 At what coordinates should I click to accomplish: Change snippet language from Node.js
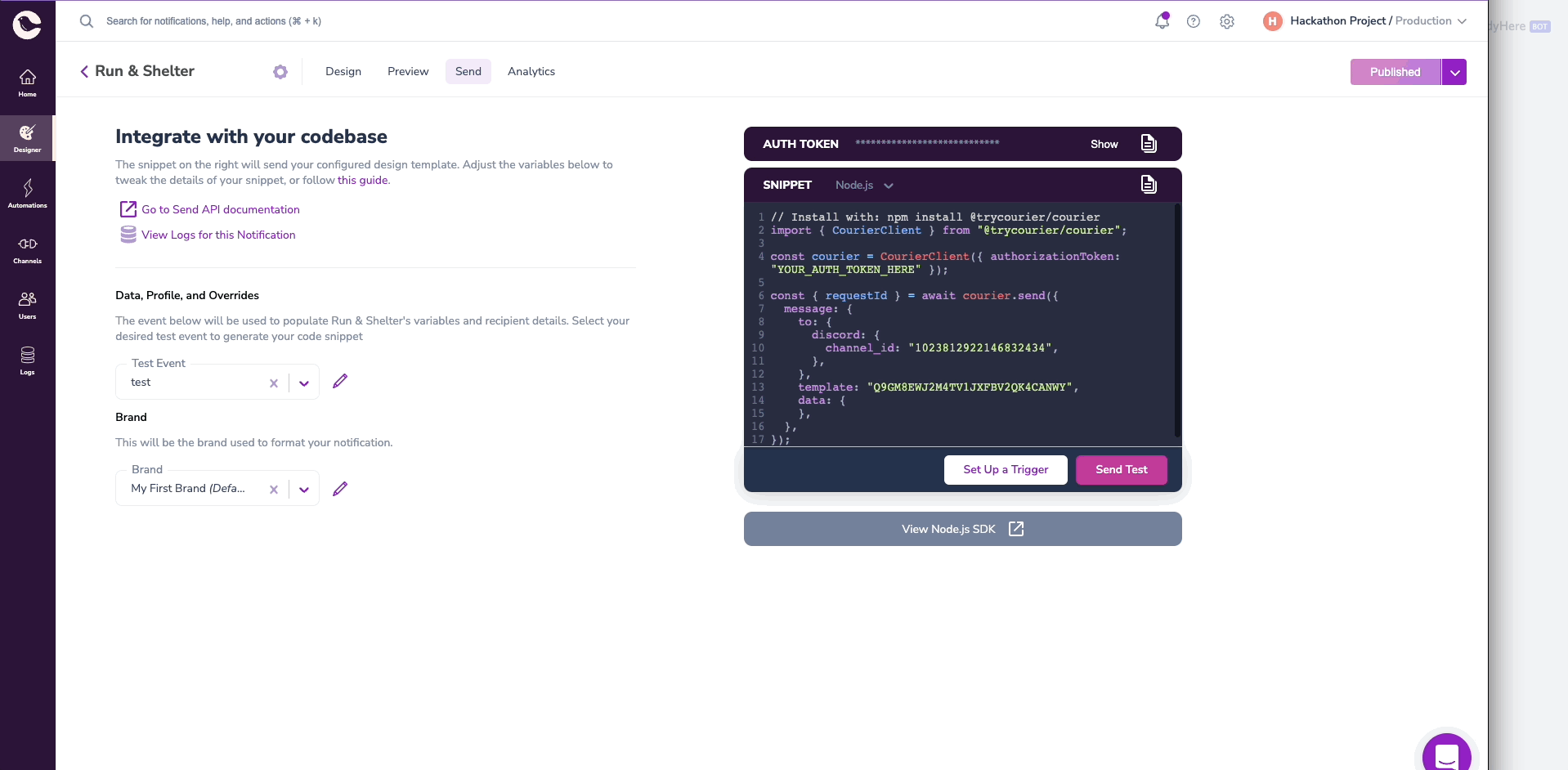(x=864, y=186)
